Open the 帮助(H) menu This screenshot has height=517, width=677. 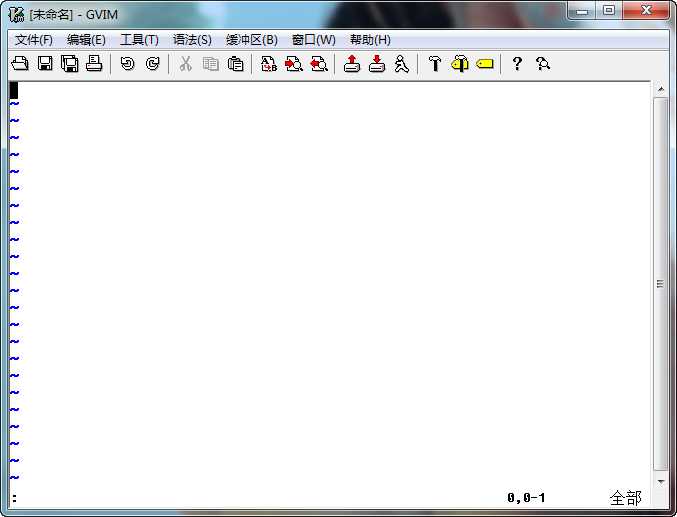tap(370, 40)
